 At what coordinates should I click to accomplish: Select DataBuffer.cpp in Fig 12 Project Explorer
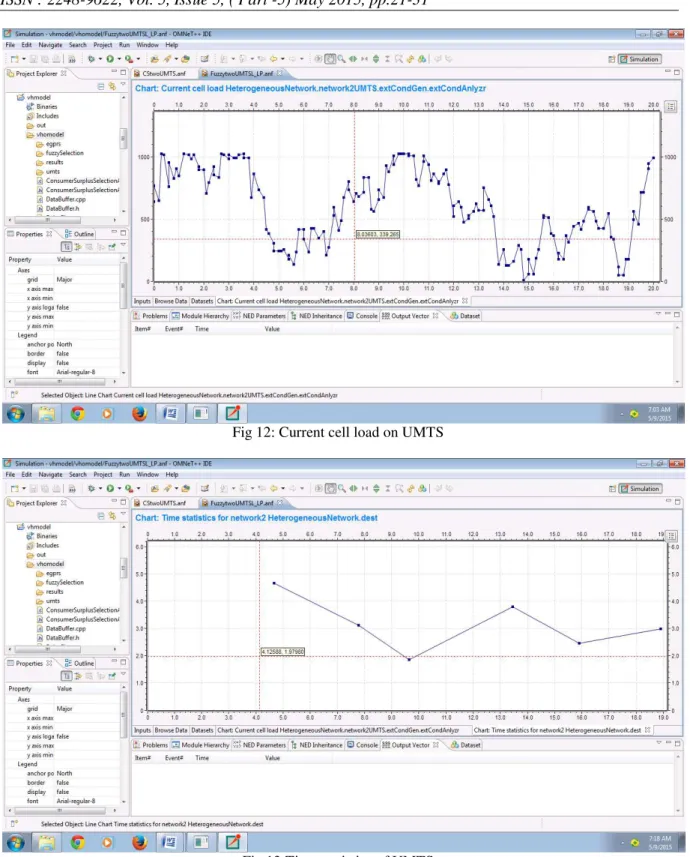[61, 199]
